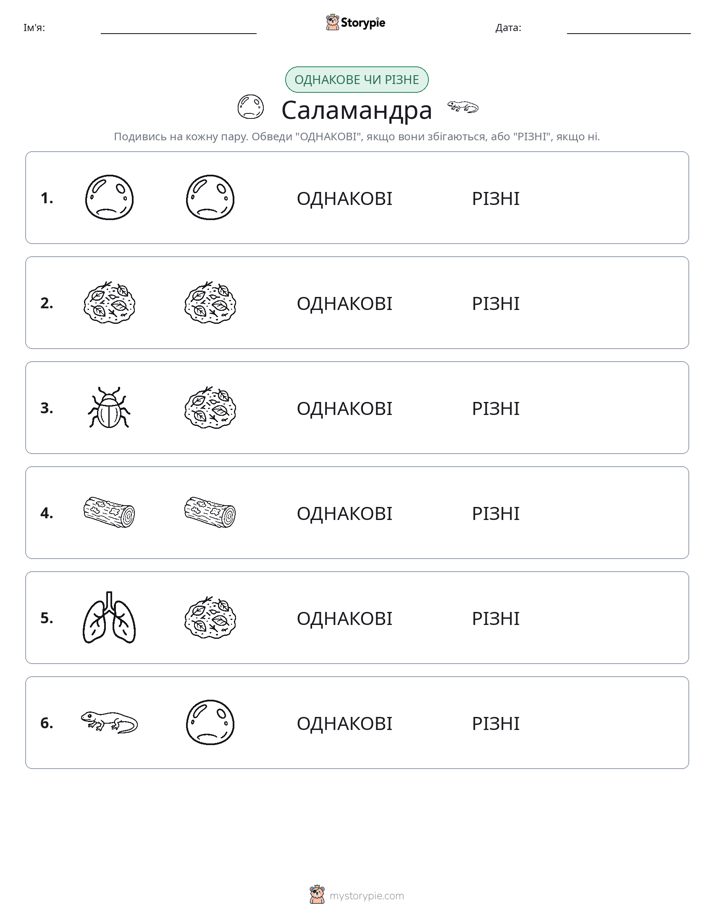Image resolution: width=714 pixels, height=924 pixels.
Task: Click the beetle icon in row 3
Action: 109,408
